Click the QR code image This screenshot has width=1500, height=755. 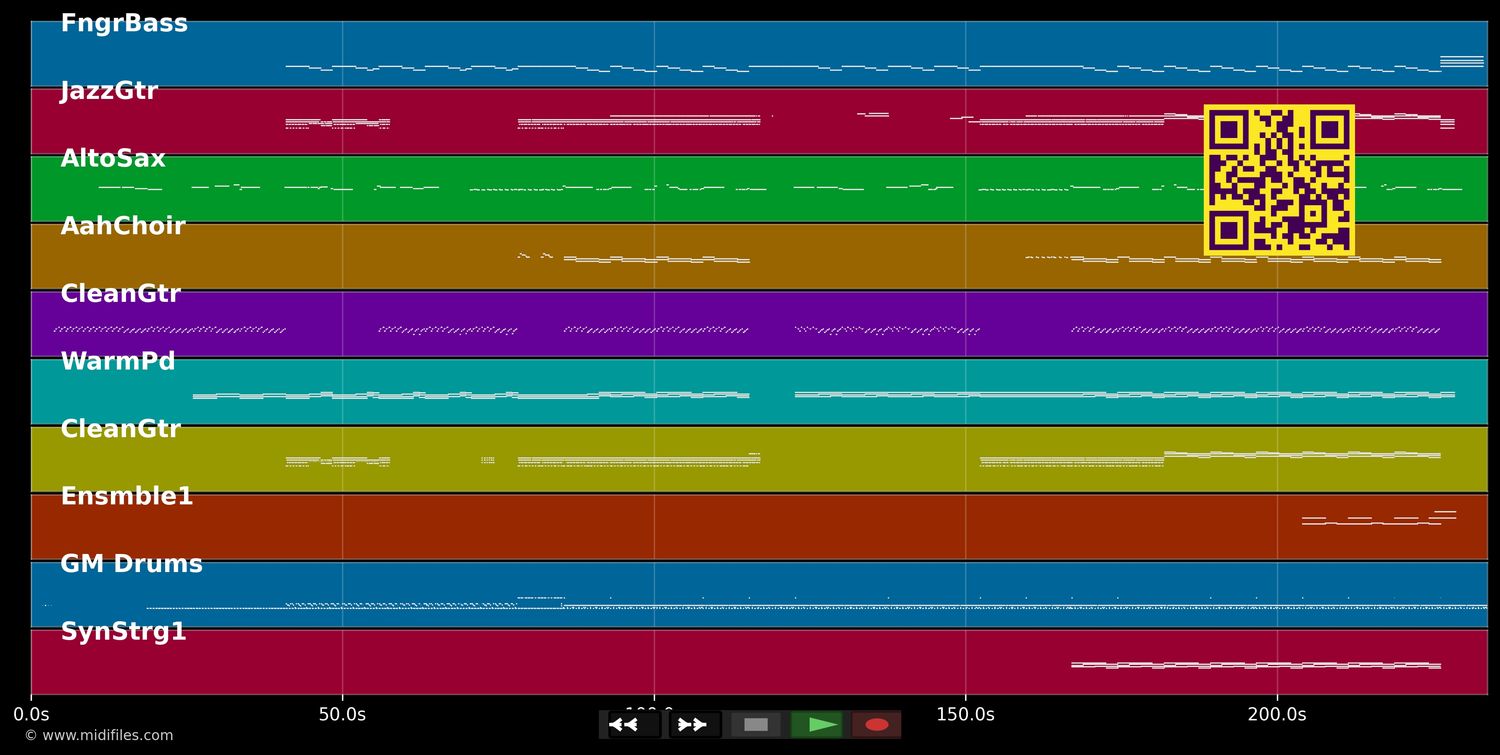click(x=1281, y=180)
